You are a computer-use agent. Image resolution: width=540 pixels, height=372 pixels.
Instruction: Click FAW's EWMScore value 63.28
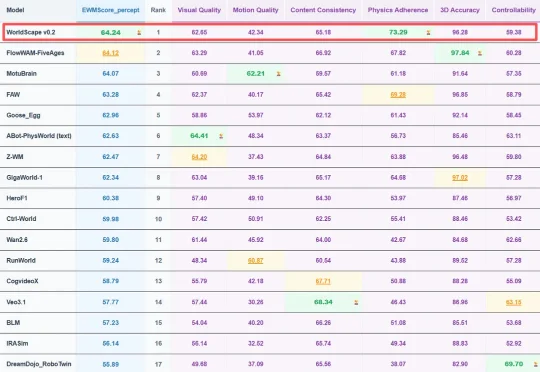tap(111, 95)
